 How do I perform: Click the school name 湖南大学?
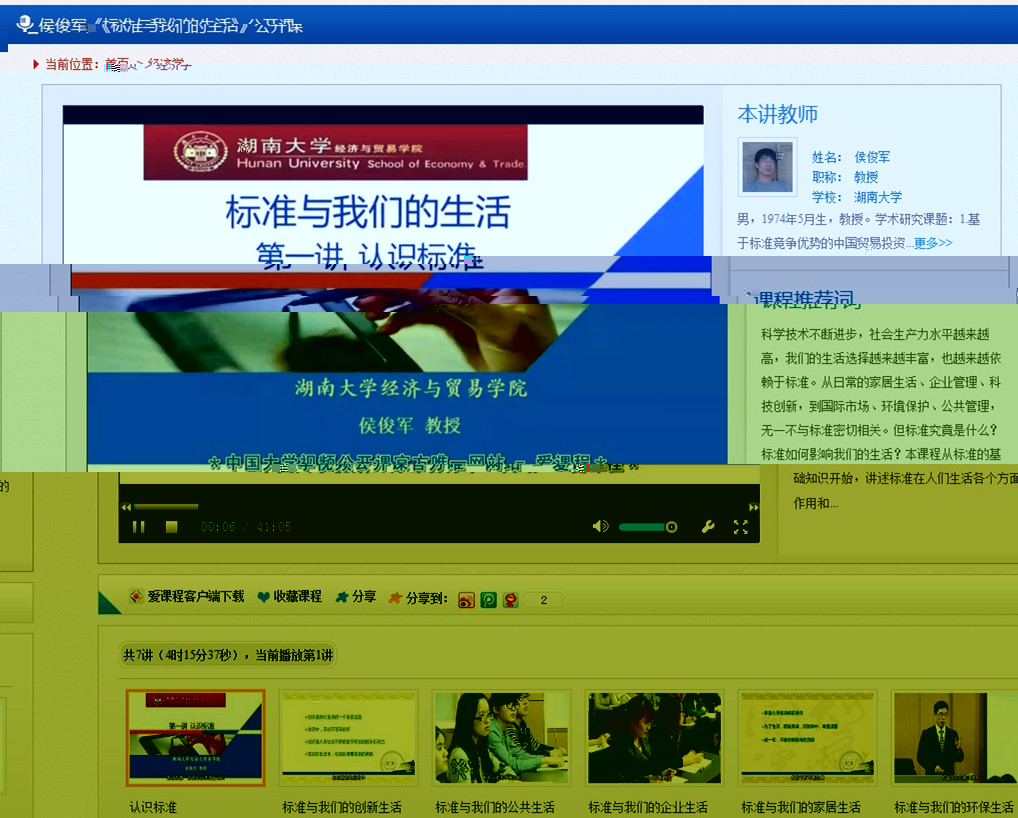(x=878, y=197)
